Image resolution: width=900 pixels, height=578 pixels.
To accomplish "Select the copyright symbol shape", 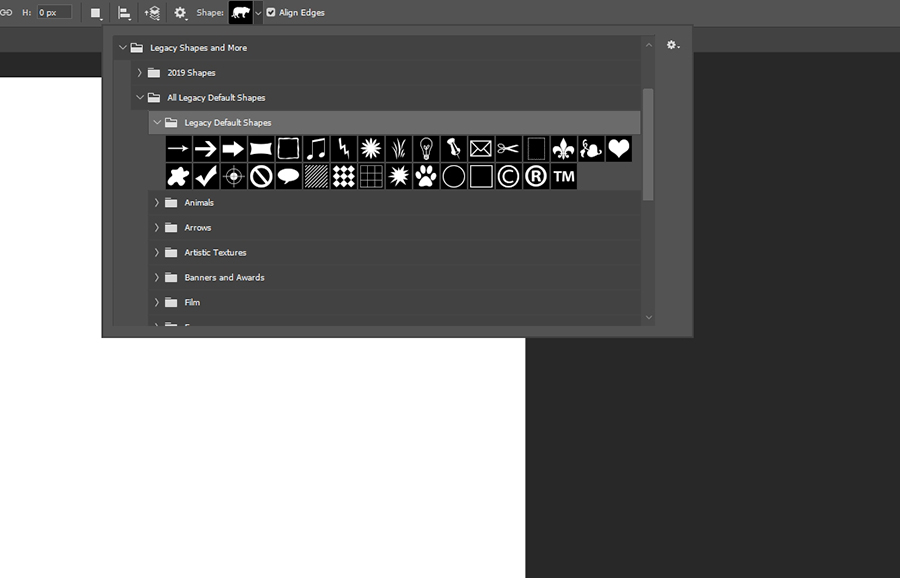I will click(x=509, y=176).
